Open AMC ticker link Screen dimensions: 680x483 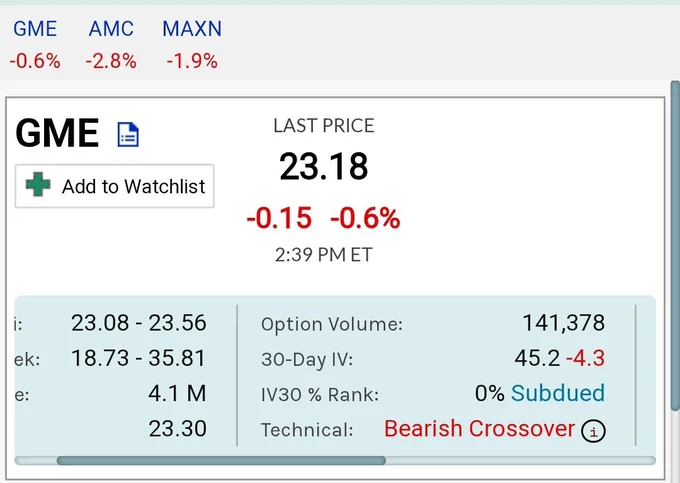click(111, 29)
